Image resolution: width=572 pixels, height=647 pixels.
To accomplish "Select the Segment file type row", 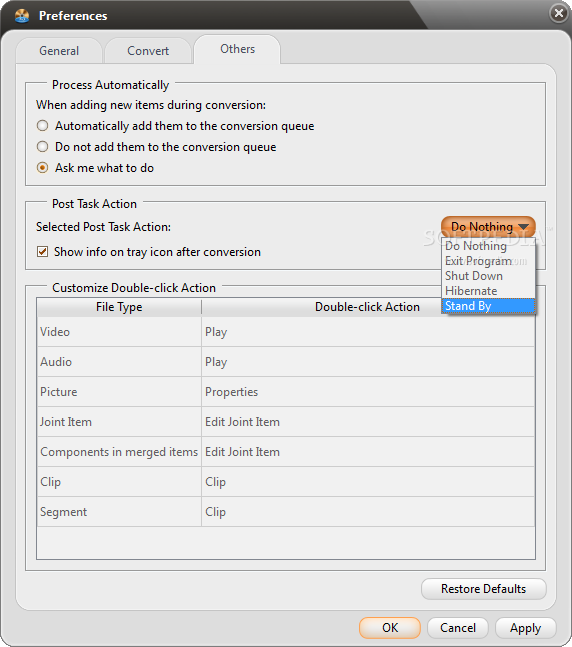I will [119, 512].
